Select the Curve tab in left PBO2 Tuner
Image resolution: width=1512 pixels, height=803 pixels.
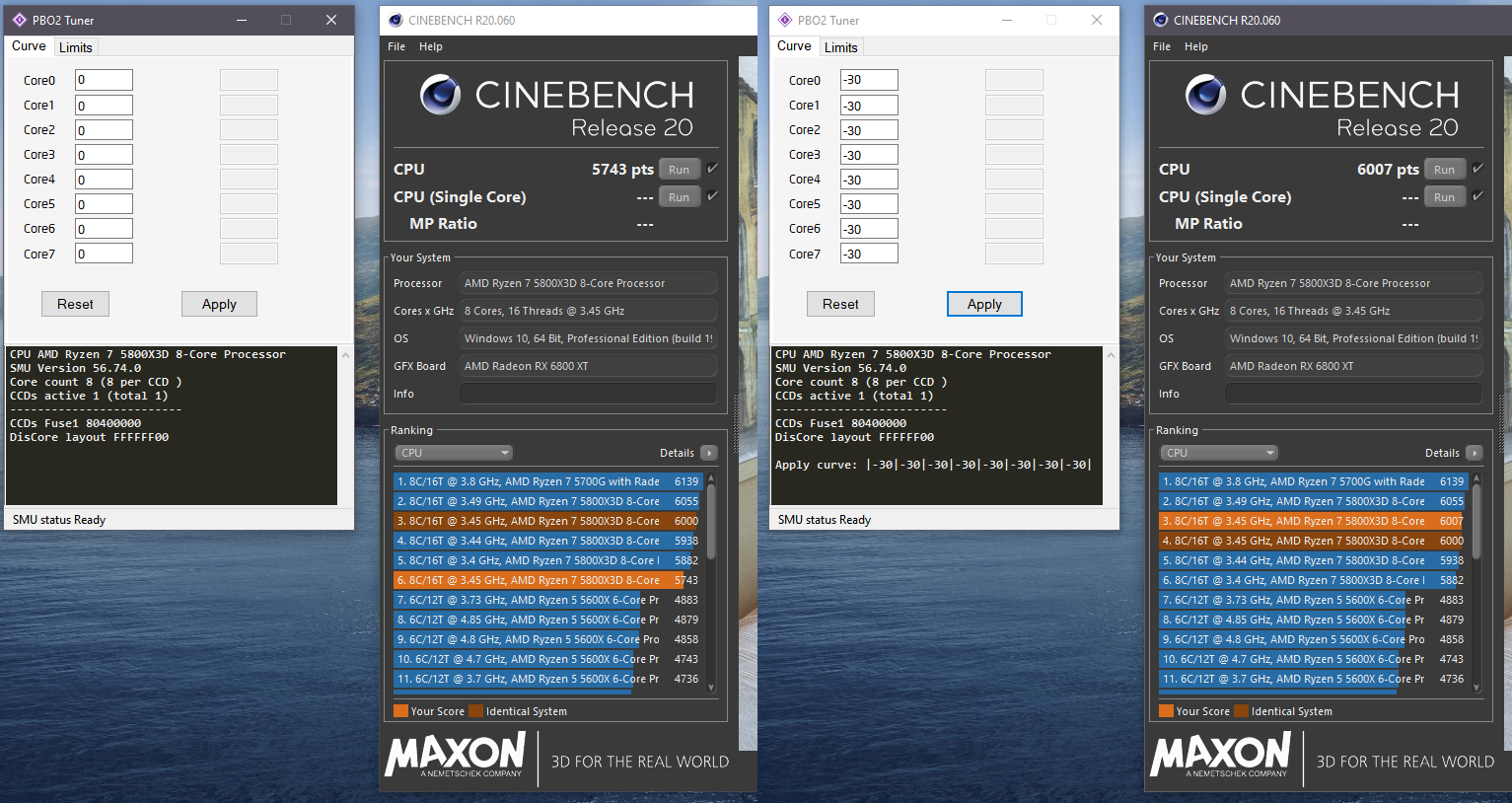(29, 46)
